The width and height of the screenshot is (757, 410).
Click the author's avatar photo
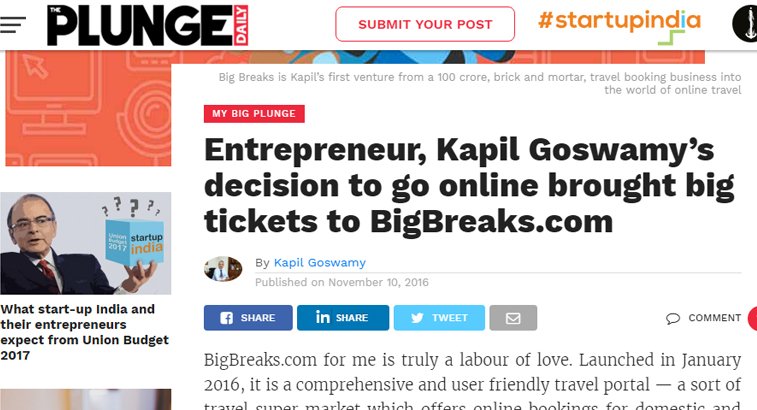223,269
